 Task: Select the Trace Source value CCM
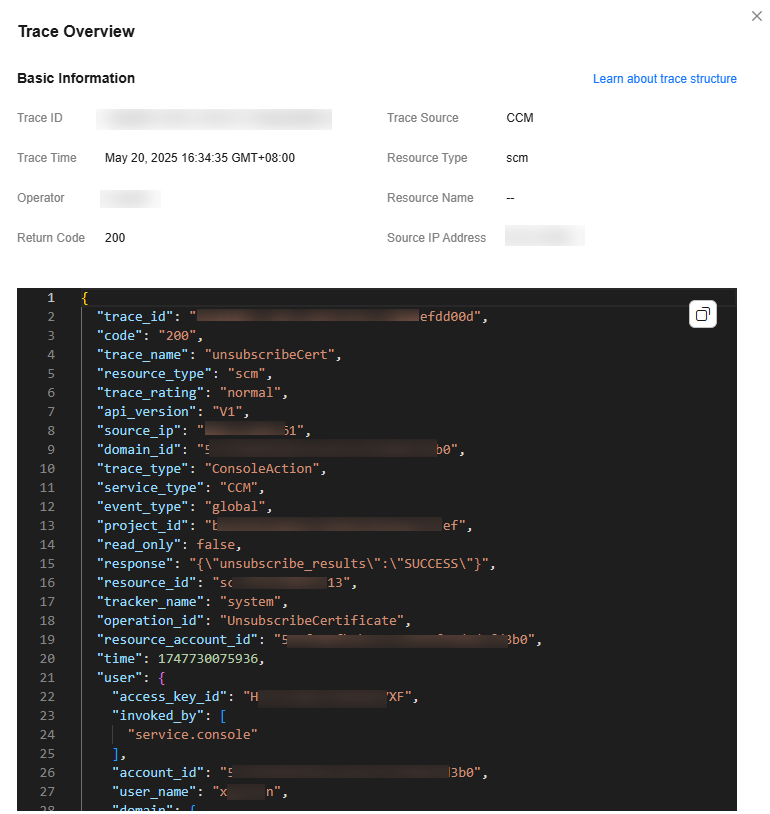(520, 118)
